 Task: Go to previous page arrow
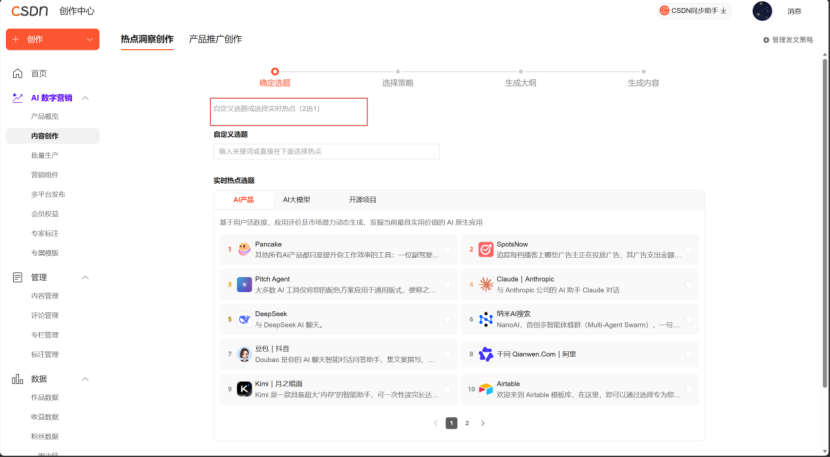tap(436, 423)
